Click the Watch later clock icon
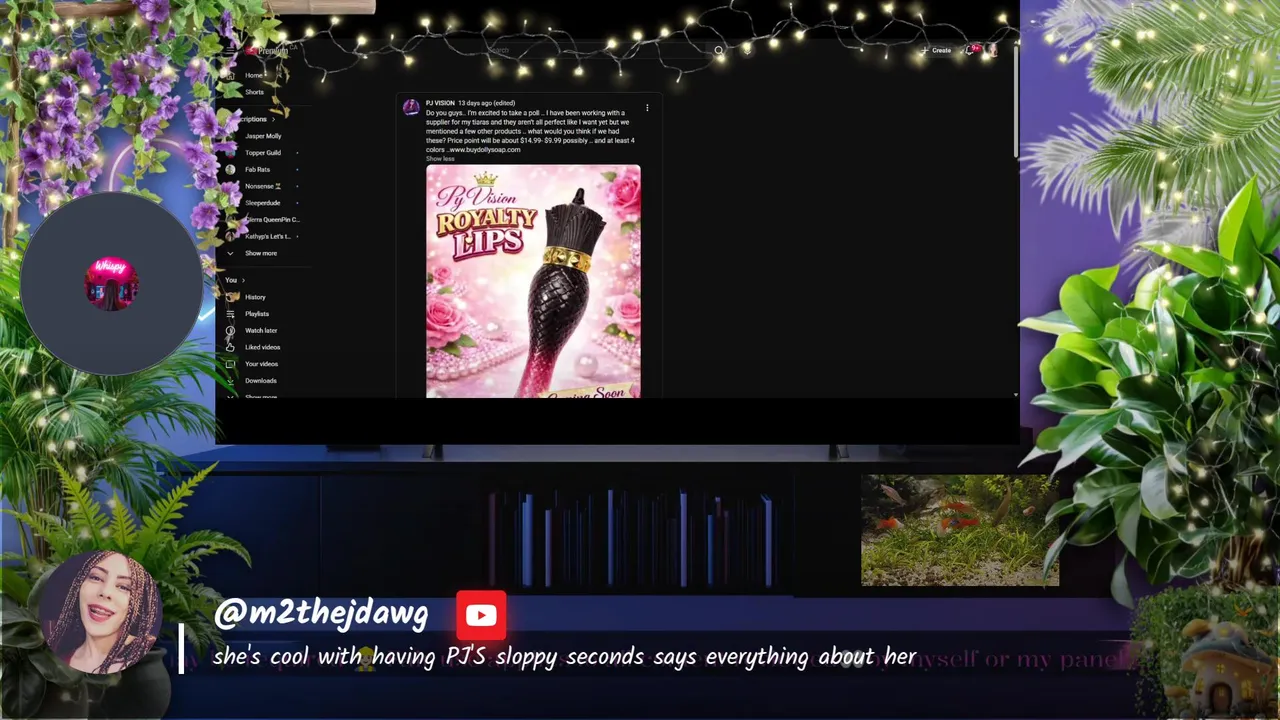 click(x=230, y=330)
